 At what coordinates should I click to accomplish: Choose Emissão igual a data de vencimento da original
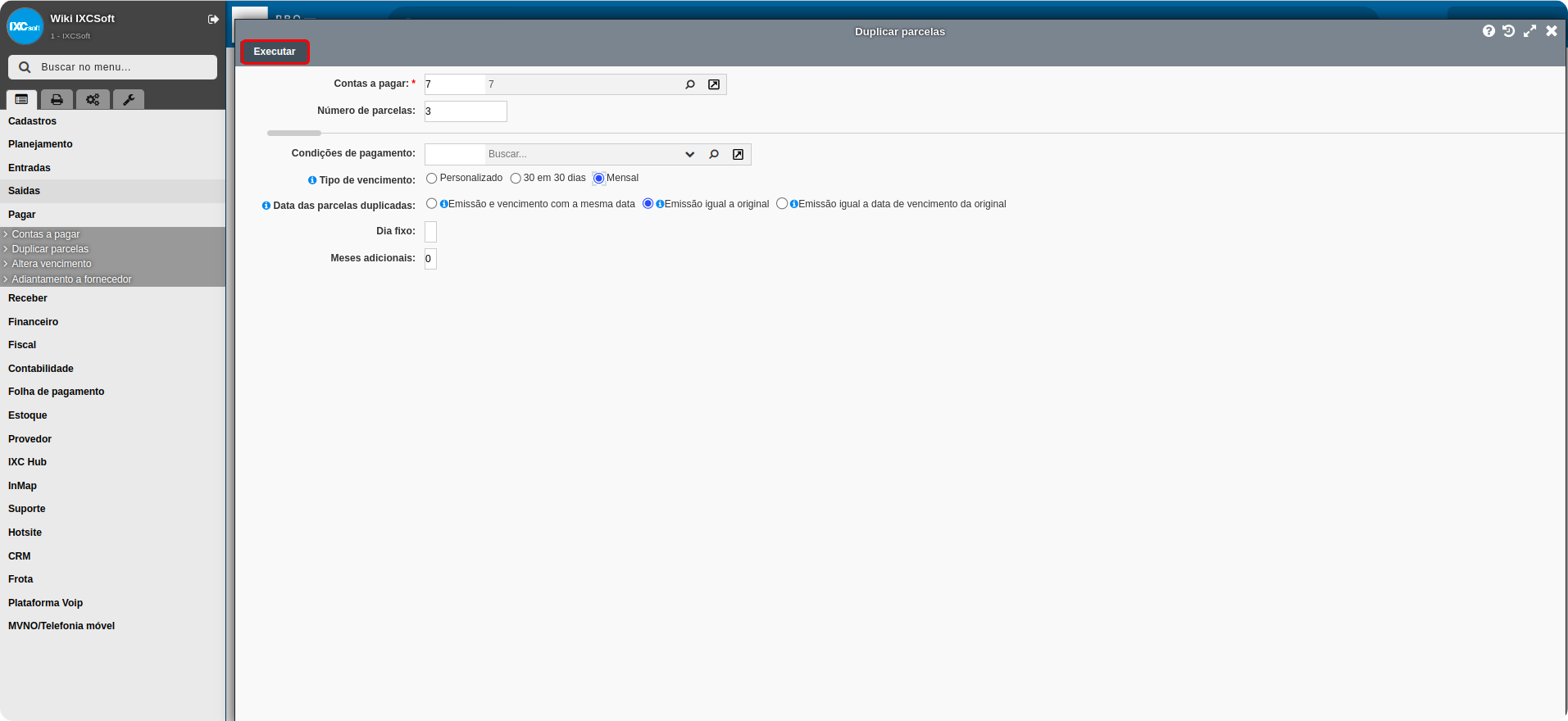(x=782, y=204)
